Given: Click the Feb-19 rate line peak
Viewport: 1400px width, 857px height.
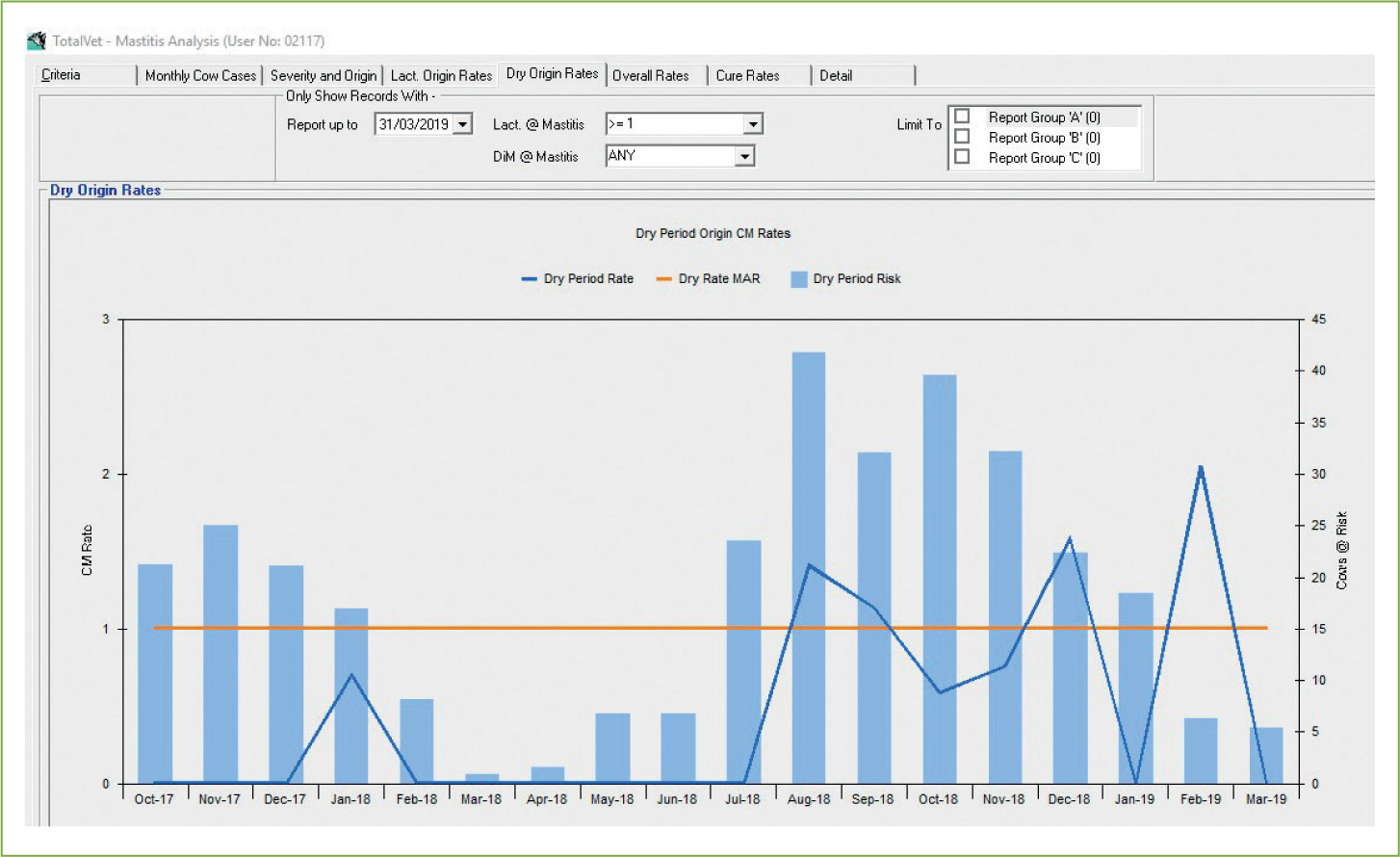Looking at the screenshot, I should 1201,468.
